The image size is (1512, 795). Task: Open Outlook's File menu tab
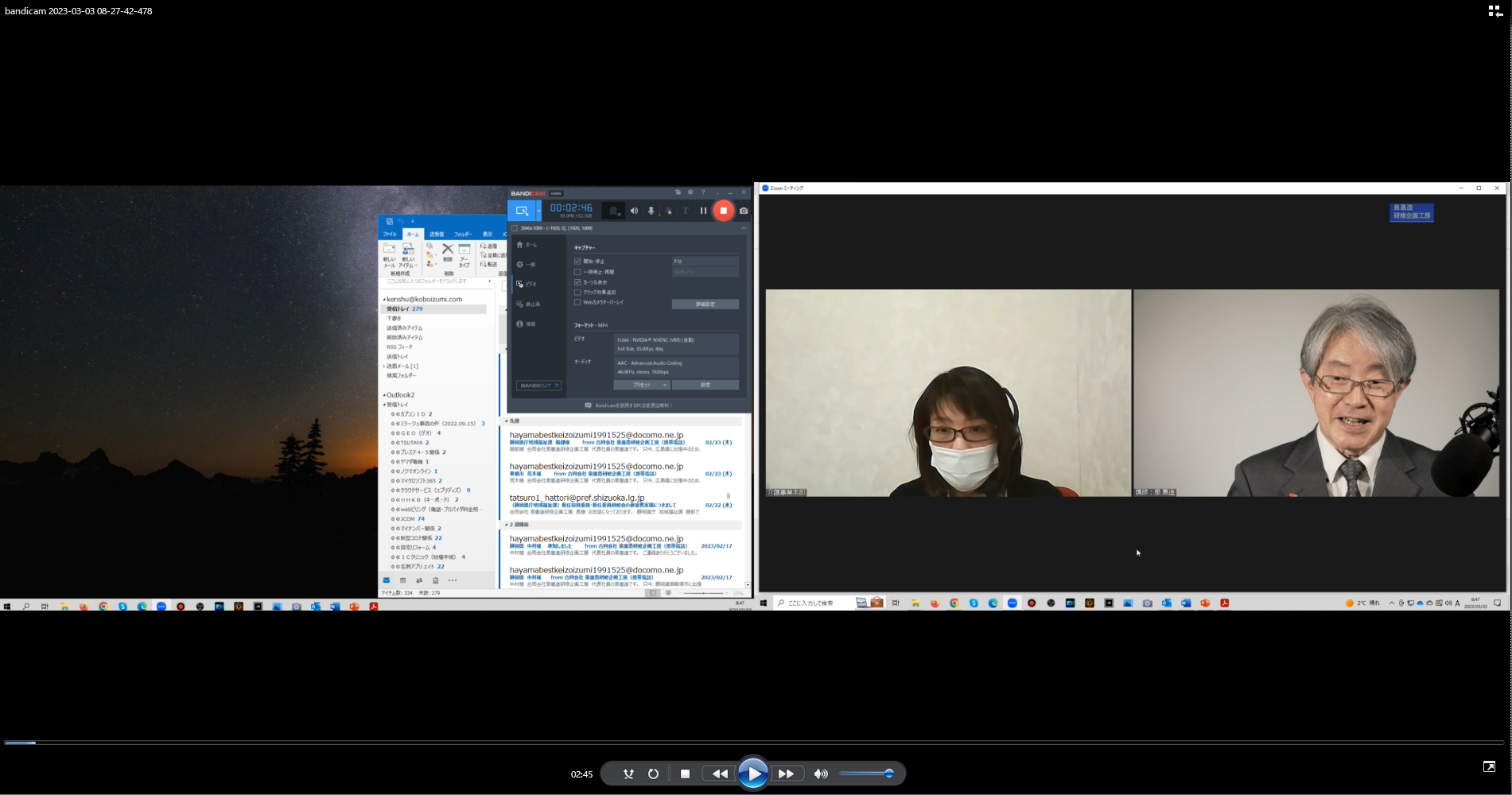click(390, 235)
